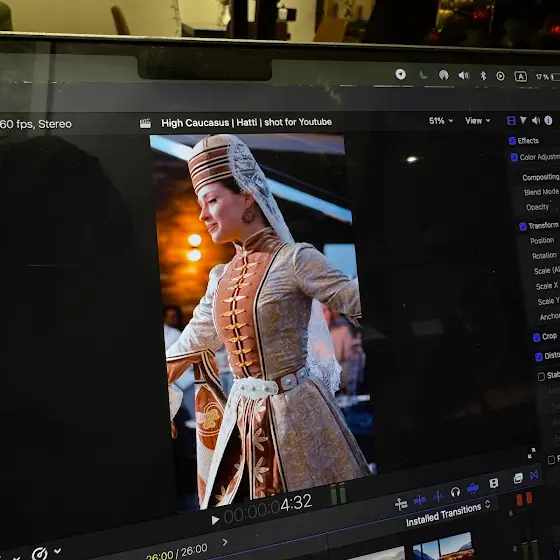Click the timeline history forward chevron
The image size is (560, 560).
click(225, 542)
